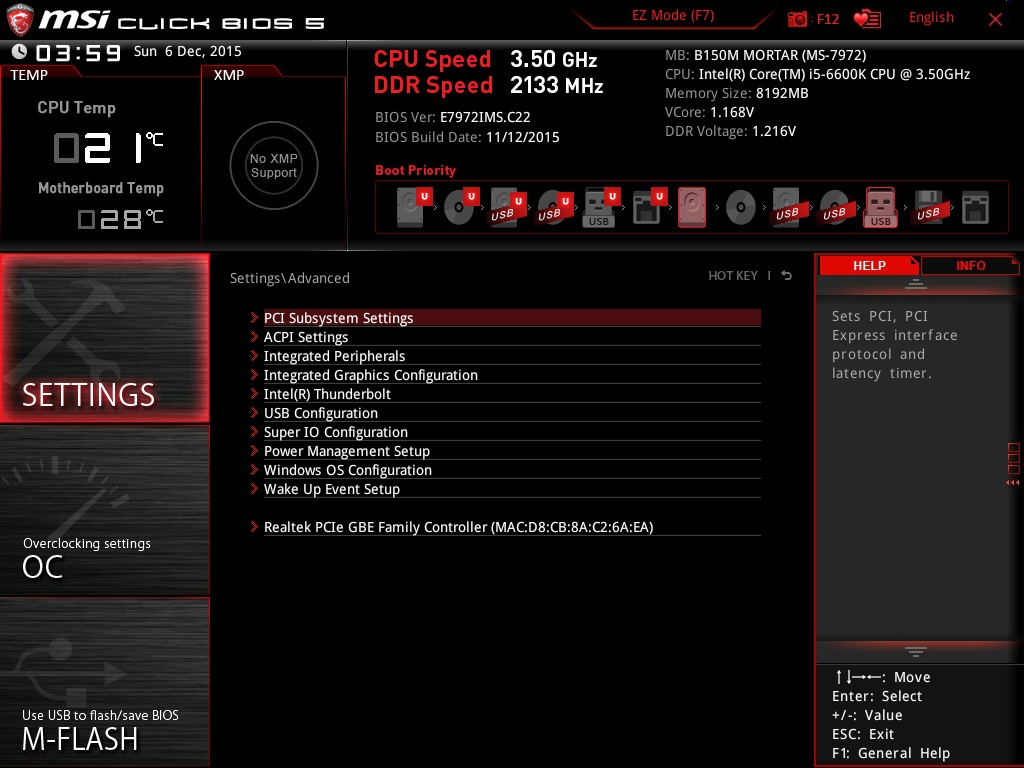Screen dimensions: 1024x768
Task: Switch to the INFO tab
Action: point(970,265)
